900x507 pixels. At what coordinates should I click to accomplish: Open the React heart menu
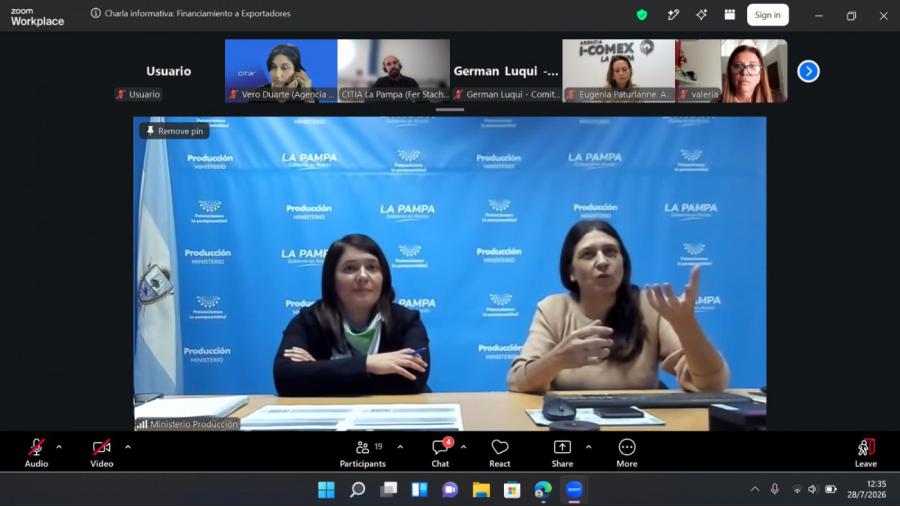(x=499, y=452)
